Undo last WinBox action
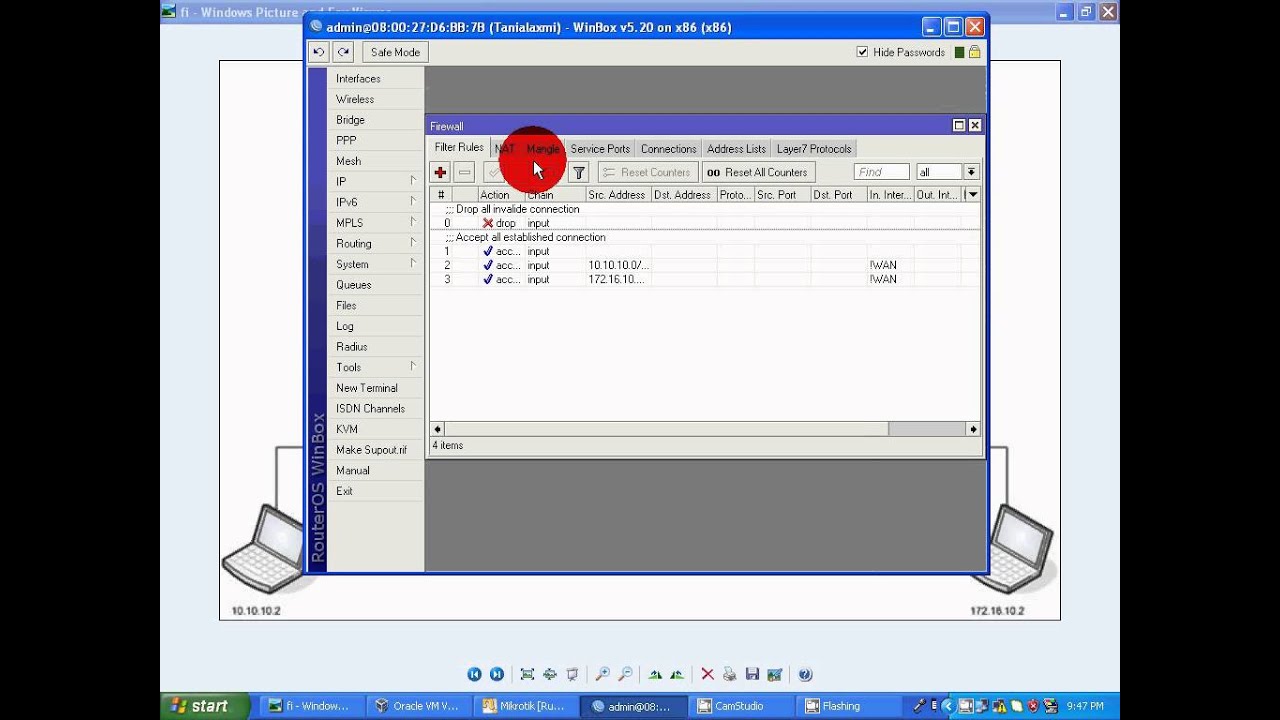 [x=318, y=52]
